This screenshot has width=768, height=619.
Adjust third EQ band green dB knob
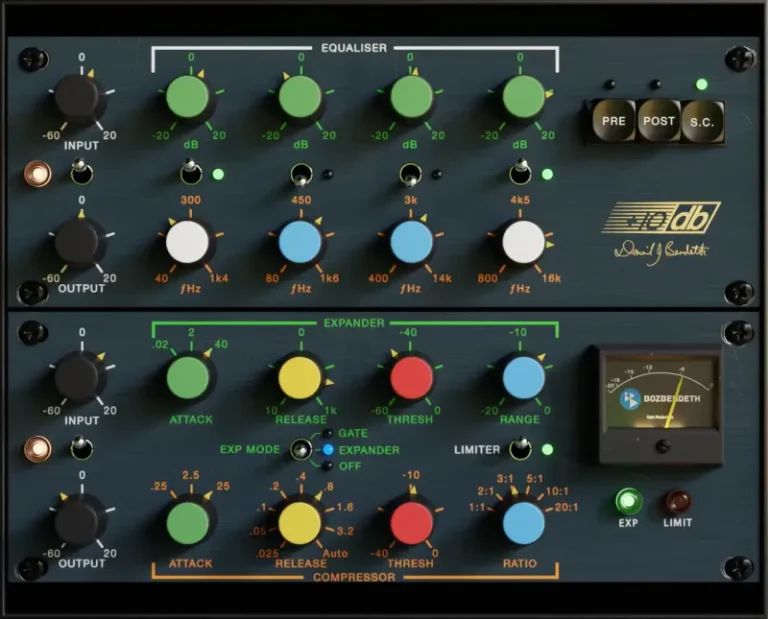coord(411,96)
